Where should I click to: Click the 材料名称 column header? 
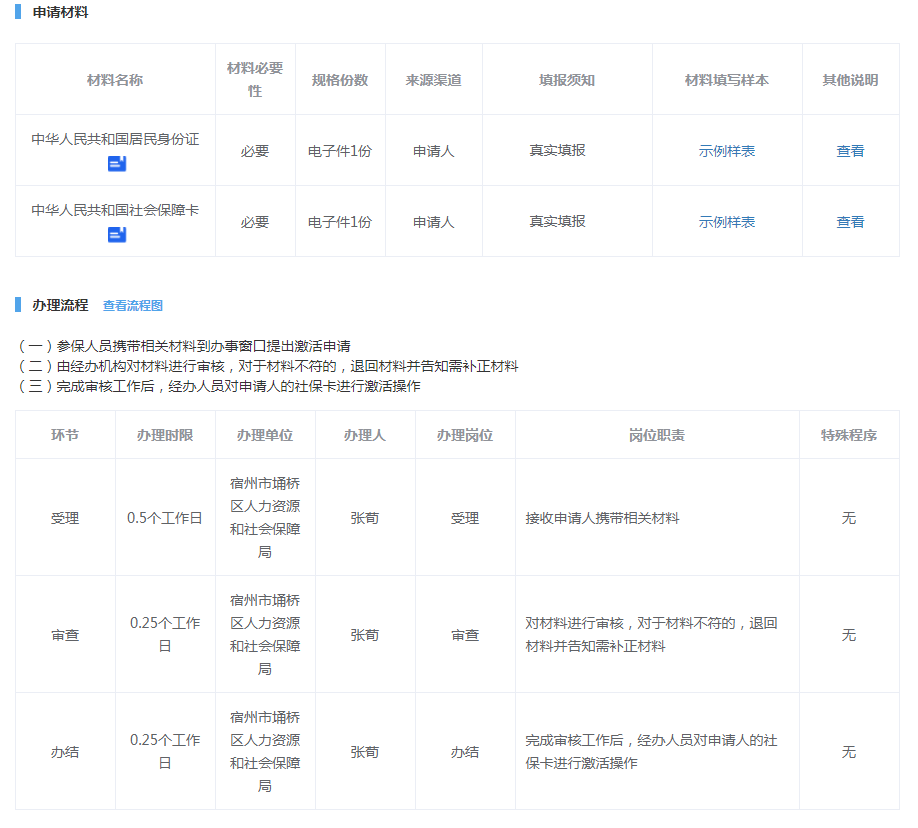[115, 80]
